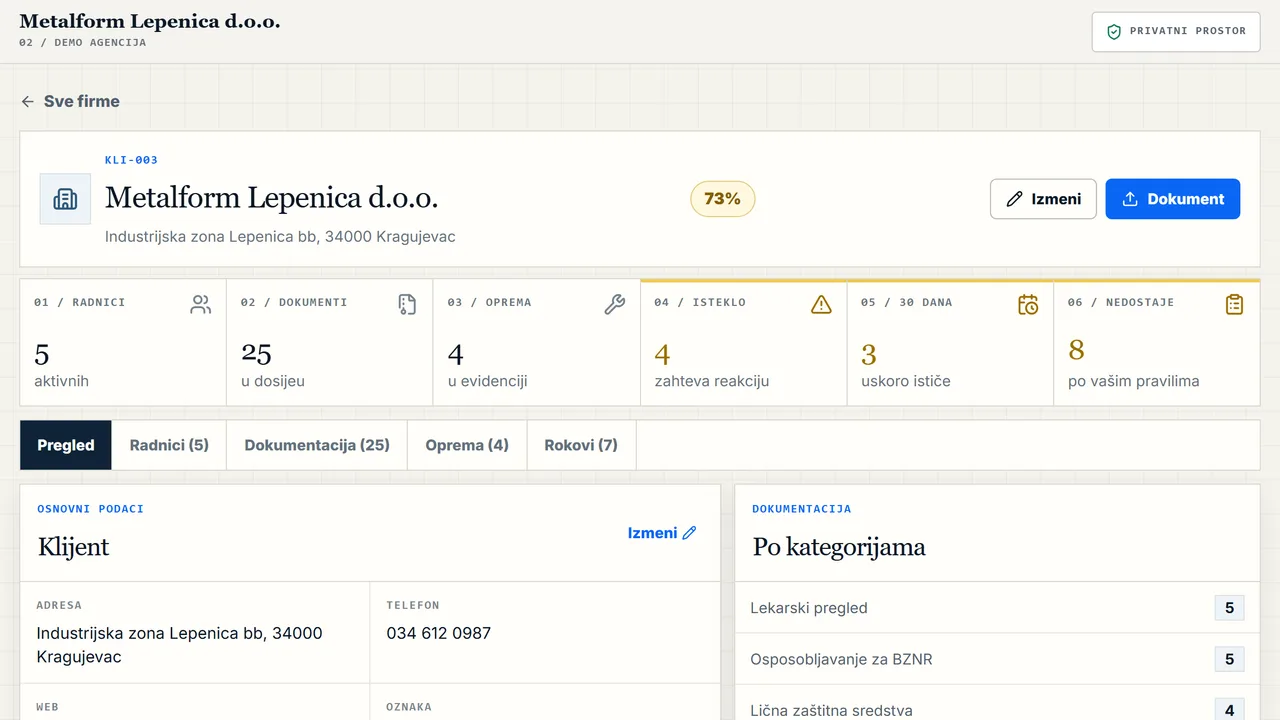Viewport: 1280px width, 720px height.
Task: Click the Osposobljavanje za BZNR category row
Action: tap(997, 659)
